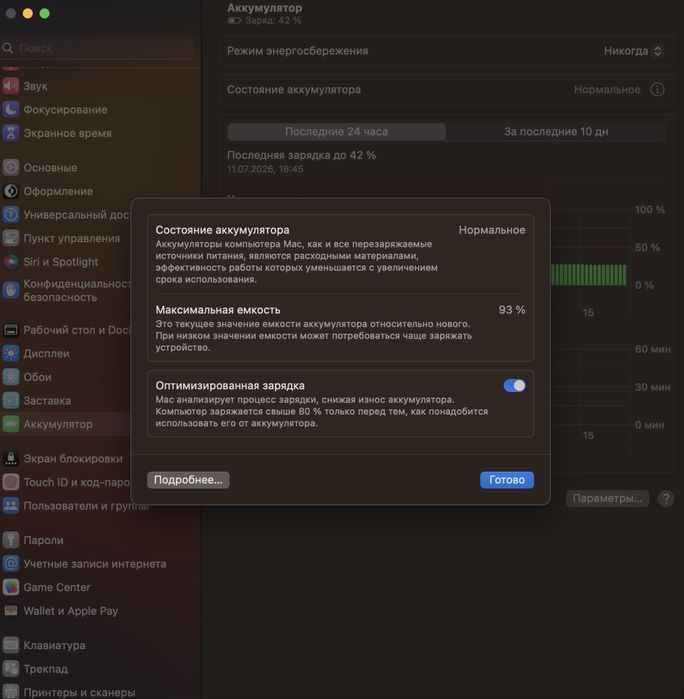The height and width of the screenshot is (699, 684).
Task: Open the Обои icon
Action: pyautogui.click(x=11, y=377)
